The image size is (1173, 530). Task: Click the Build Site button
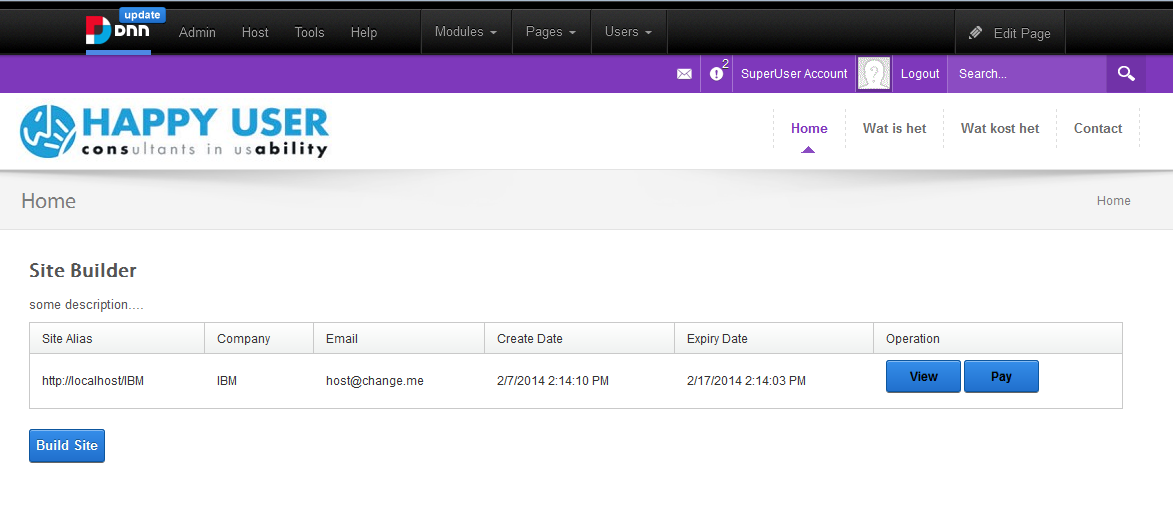tap(67, 446)
